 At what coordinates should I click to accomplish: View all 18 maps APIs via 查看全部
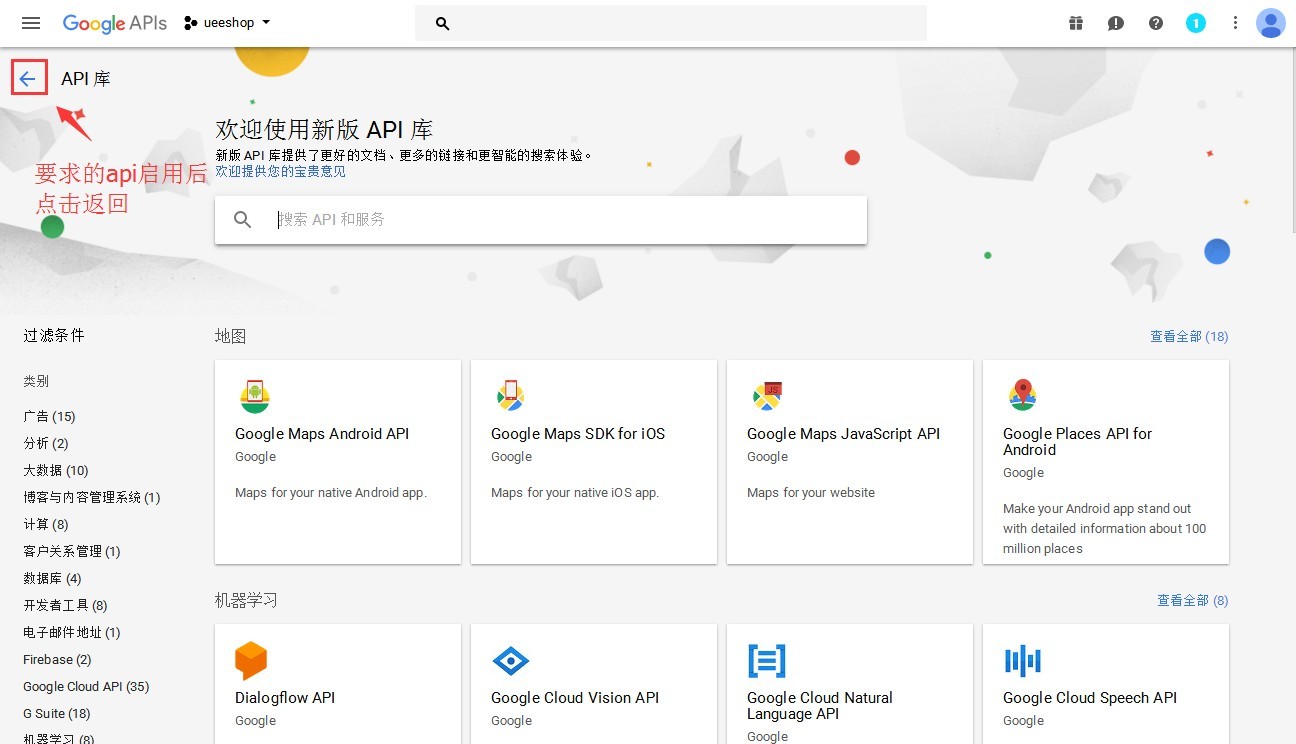coord(1189,336)
